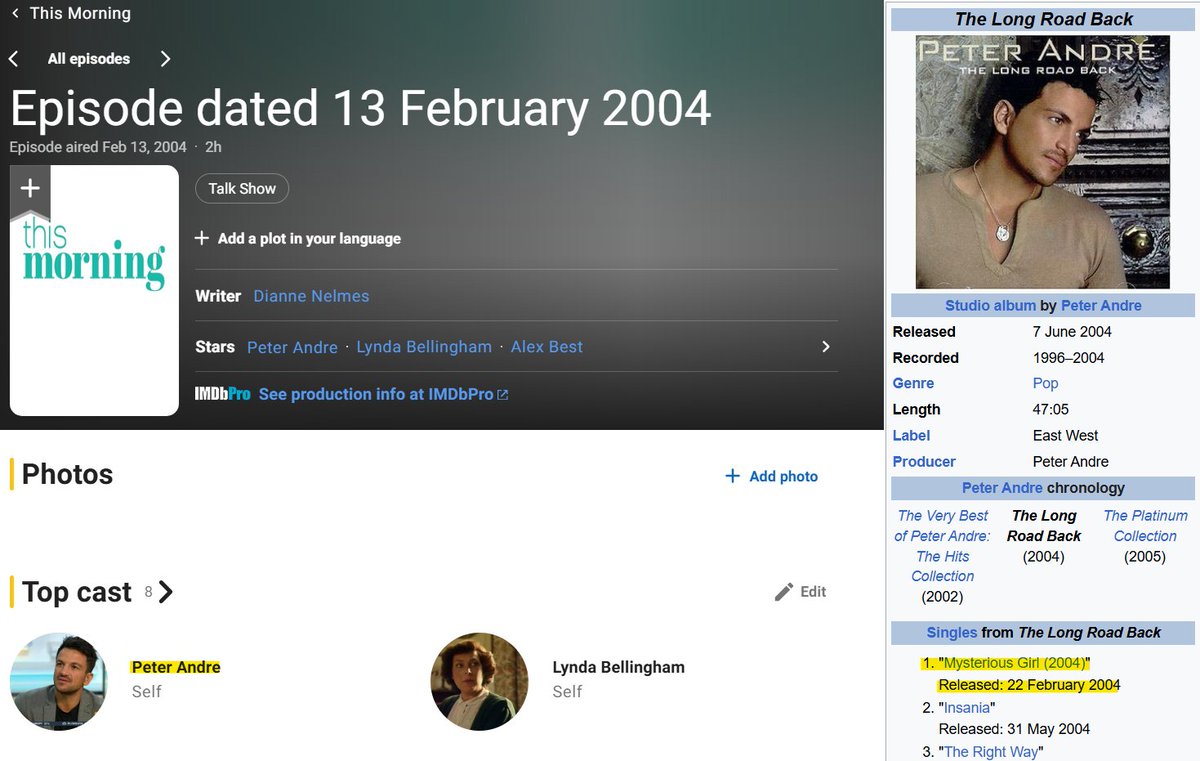Viewport: 1200px width, 761px height.
Task: Open Peter Andre cast photo
Action: point(59,681)
